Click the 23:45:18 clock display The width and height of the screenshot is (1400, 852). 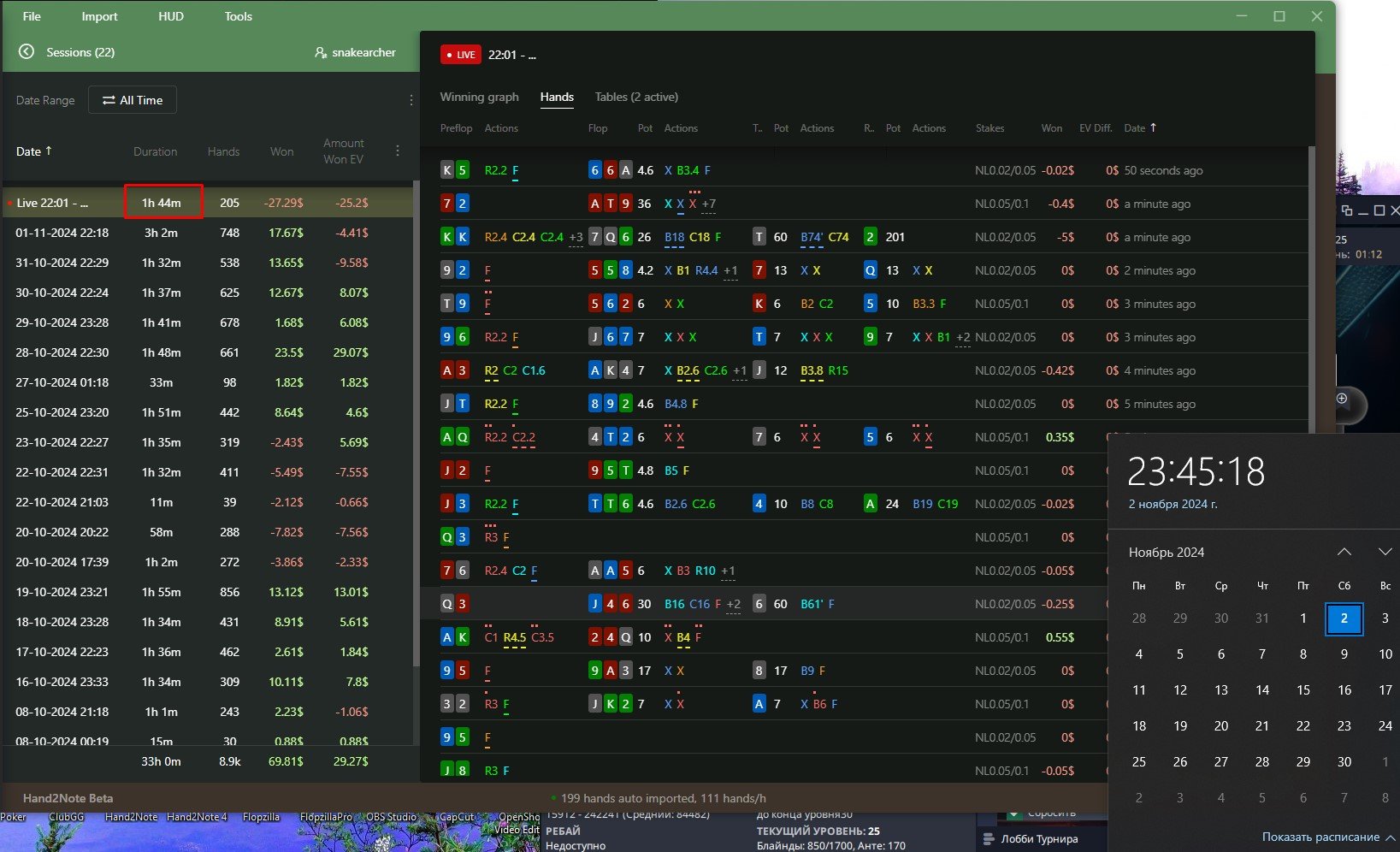pos(1196,471)
